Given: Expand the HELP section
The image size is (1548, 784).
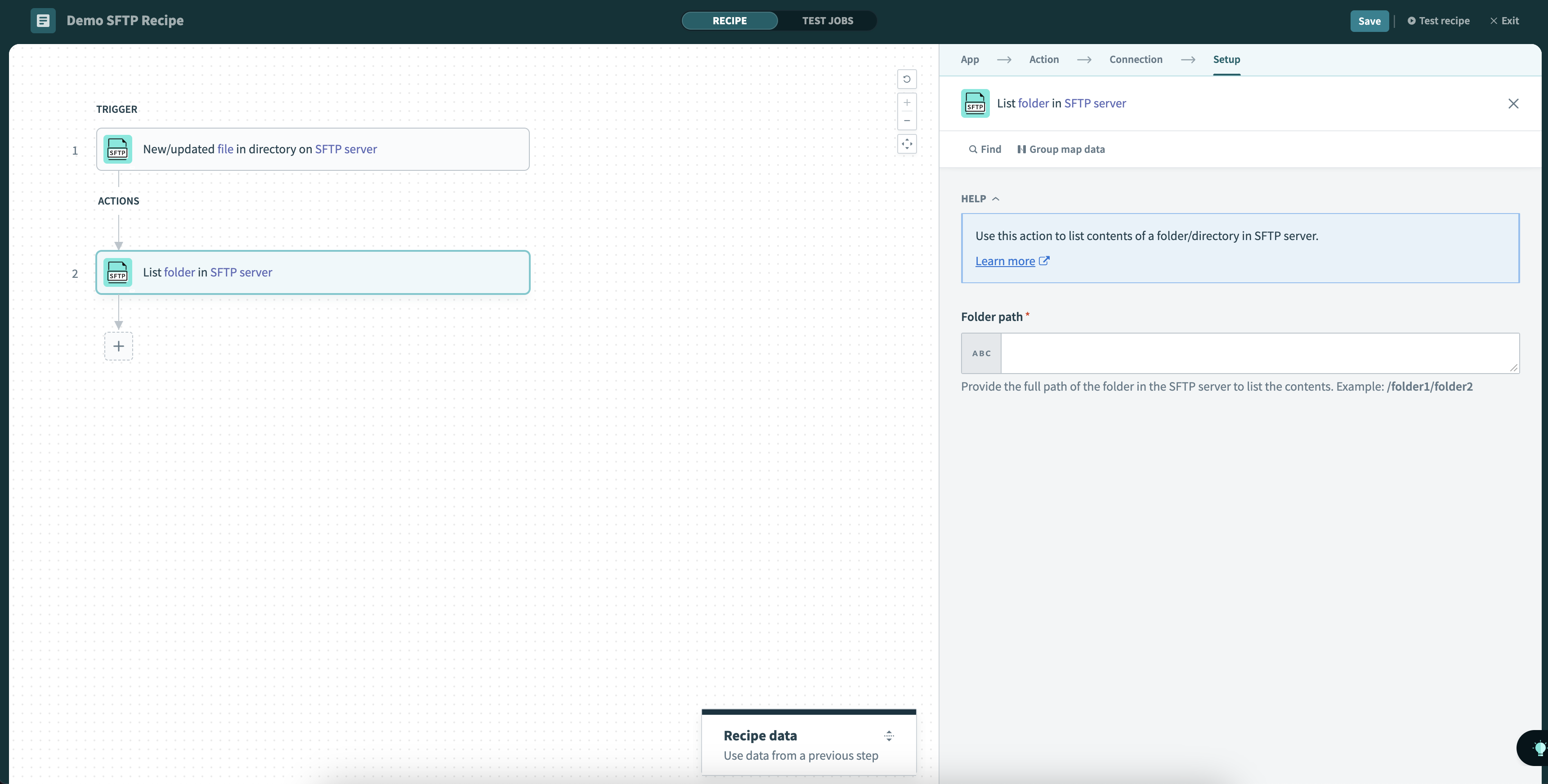Looking at the screenshot, I should (x=980, y=198).
